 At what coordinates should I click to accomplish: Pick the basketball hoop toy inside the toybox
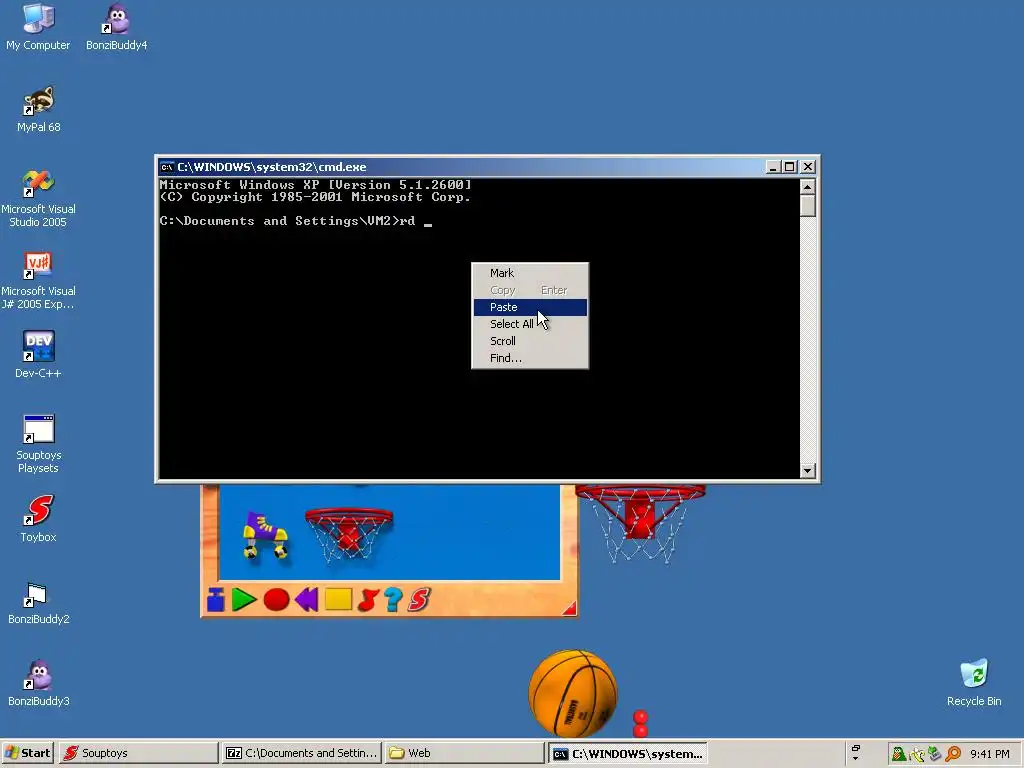[x=349, y=534]
